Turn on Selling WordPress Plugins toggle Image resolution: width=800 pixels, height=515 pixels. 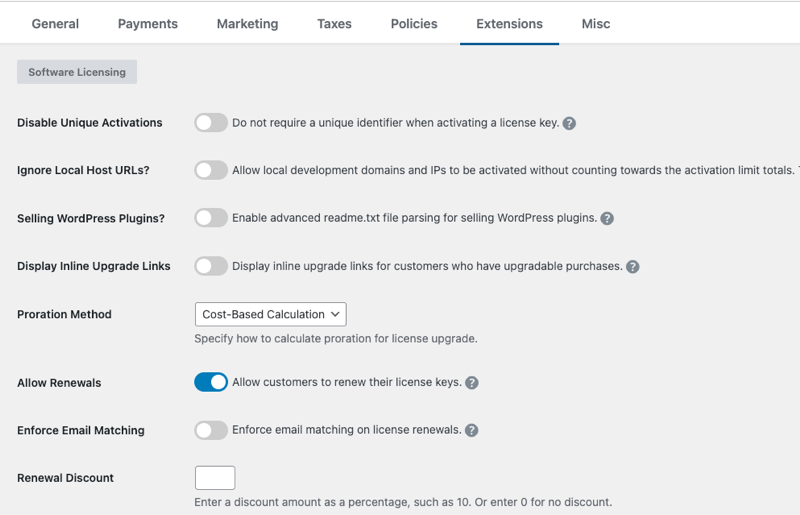pos(211,218)
